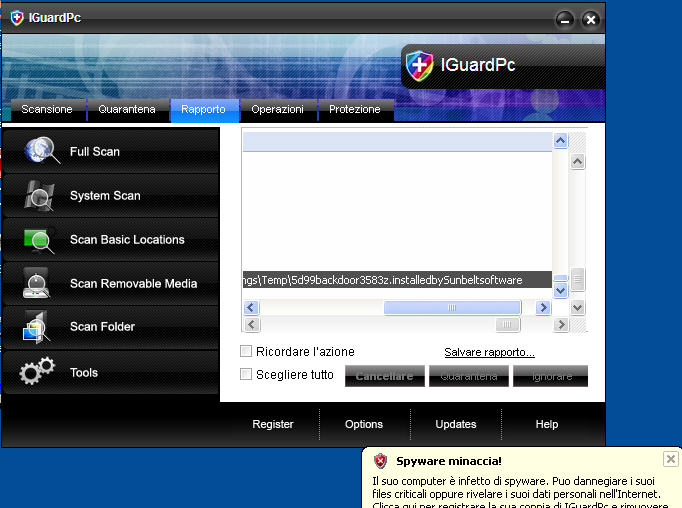Click inner list scroll up arrow
The image size is (682, 508).
point(560,140)
